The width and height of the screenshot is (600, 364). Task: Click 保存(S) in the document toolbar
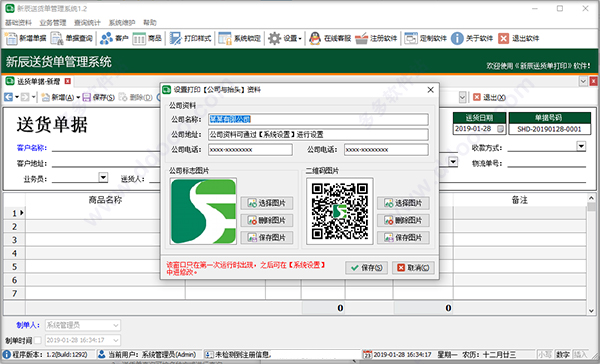click(99, 98)
